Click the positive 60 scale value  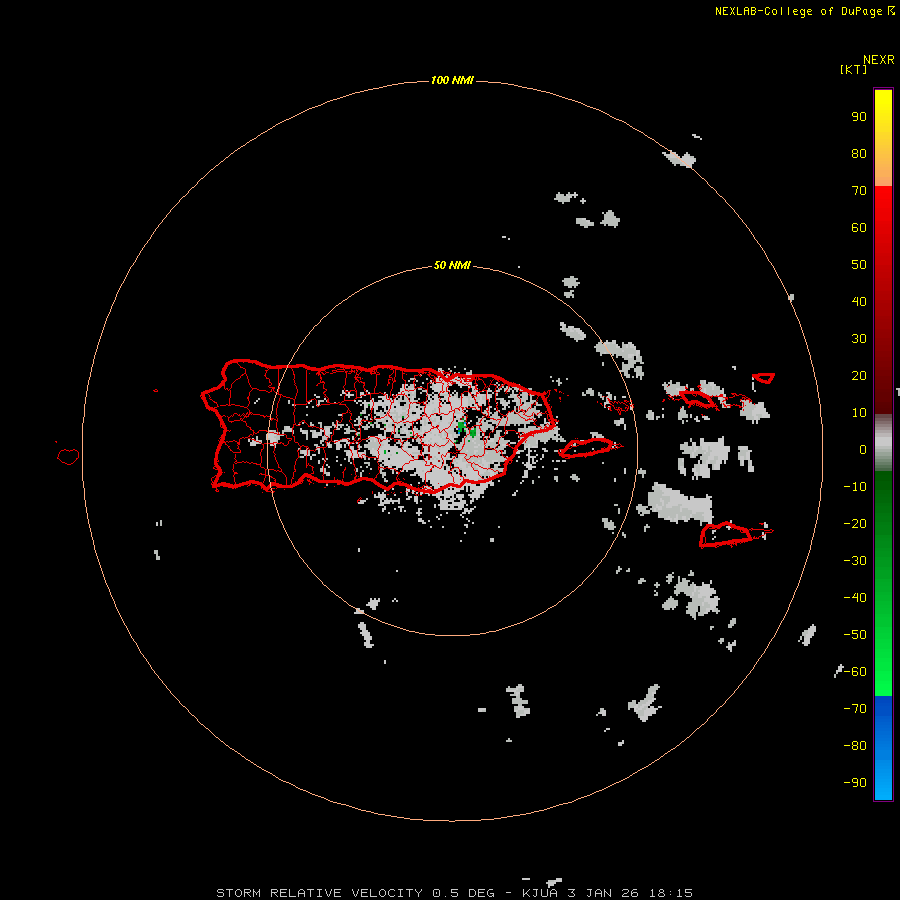click(859, 228)
